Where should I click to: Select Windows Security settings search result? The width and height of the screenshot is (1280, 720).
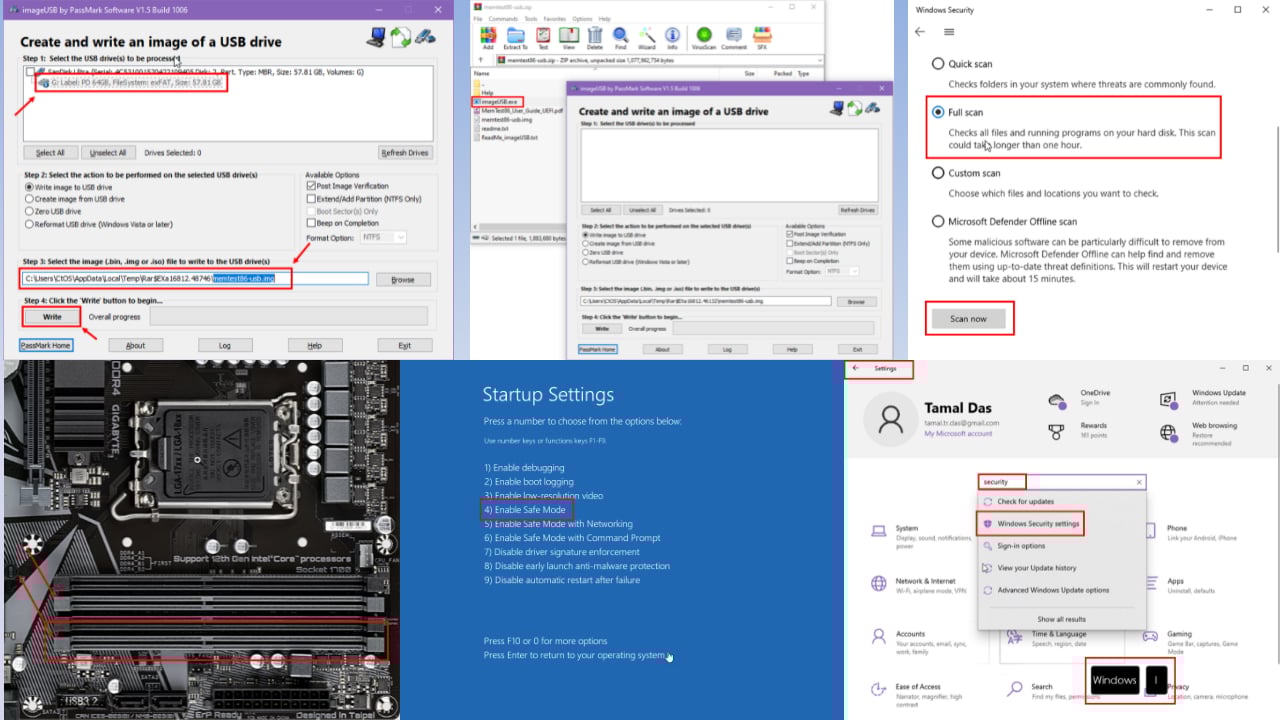pyautogui.click(x=1029, y=523)
